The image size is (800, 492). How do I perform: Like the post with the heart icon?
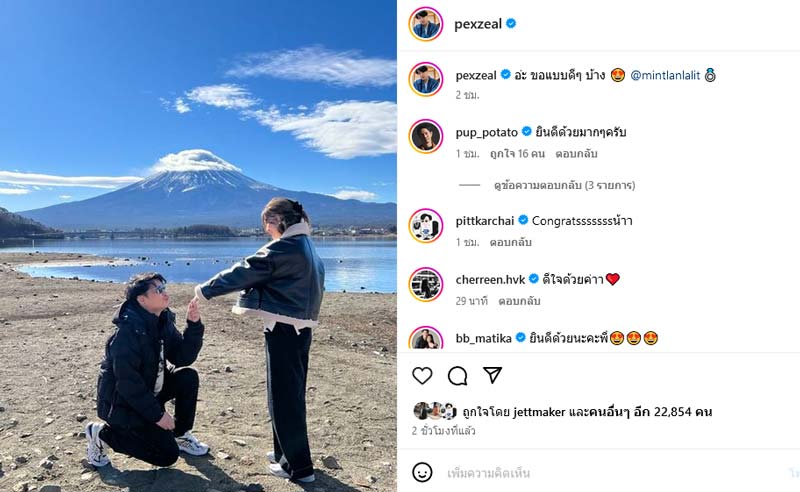tap(422, 376)
